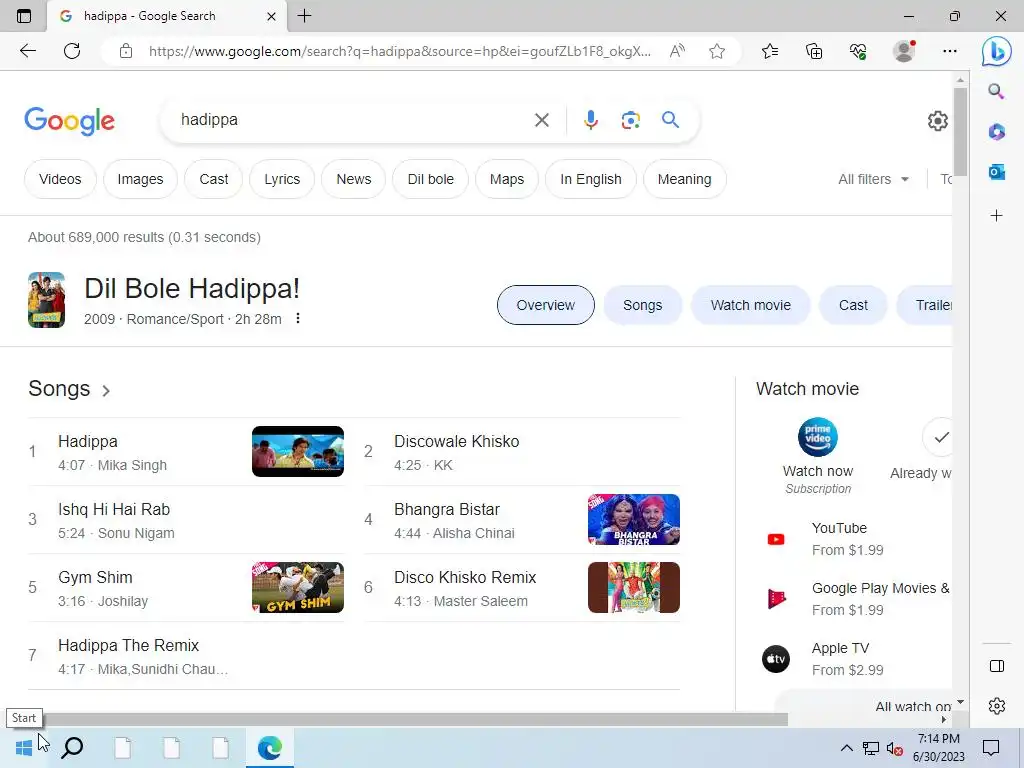Open Discowale Khisko song link

pos(522,452)
